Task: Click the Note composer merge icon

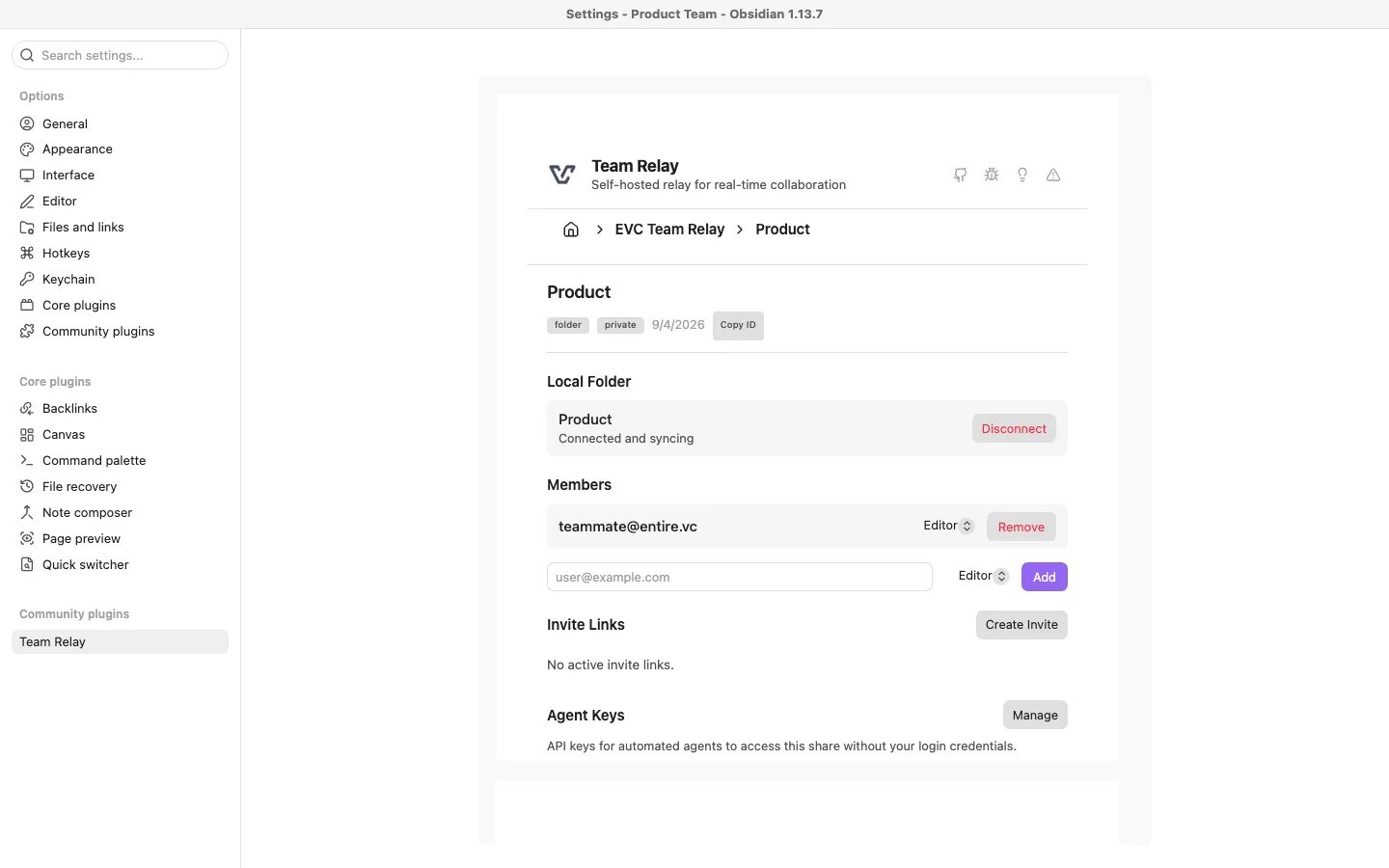Action: tap(27, 513)
